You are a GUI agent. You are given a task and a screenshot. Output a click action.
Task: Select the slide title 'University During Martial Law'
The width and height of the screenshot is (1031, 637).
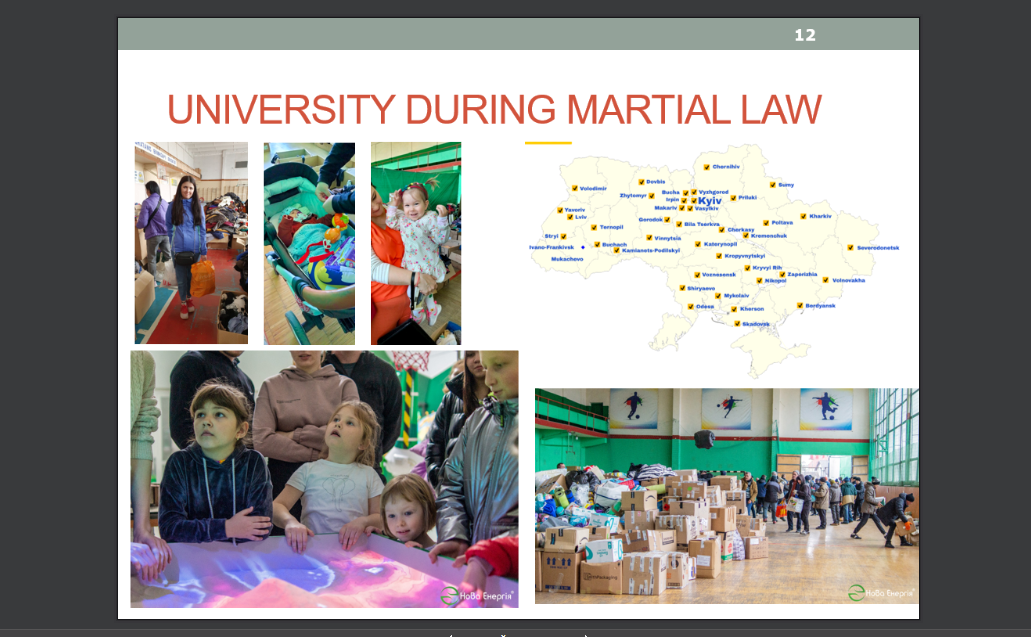(x=494, y=109)
